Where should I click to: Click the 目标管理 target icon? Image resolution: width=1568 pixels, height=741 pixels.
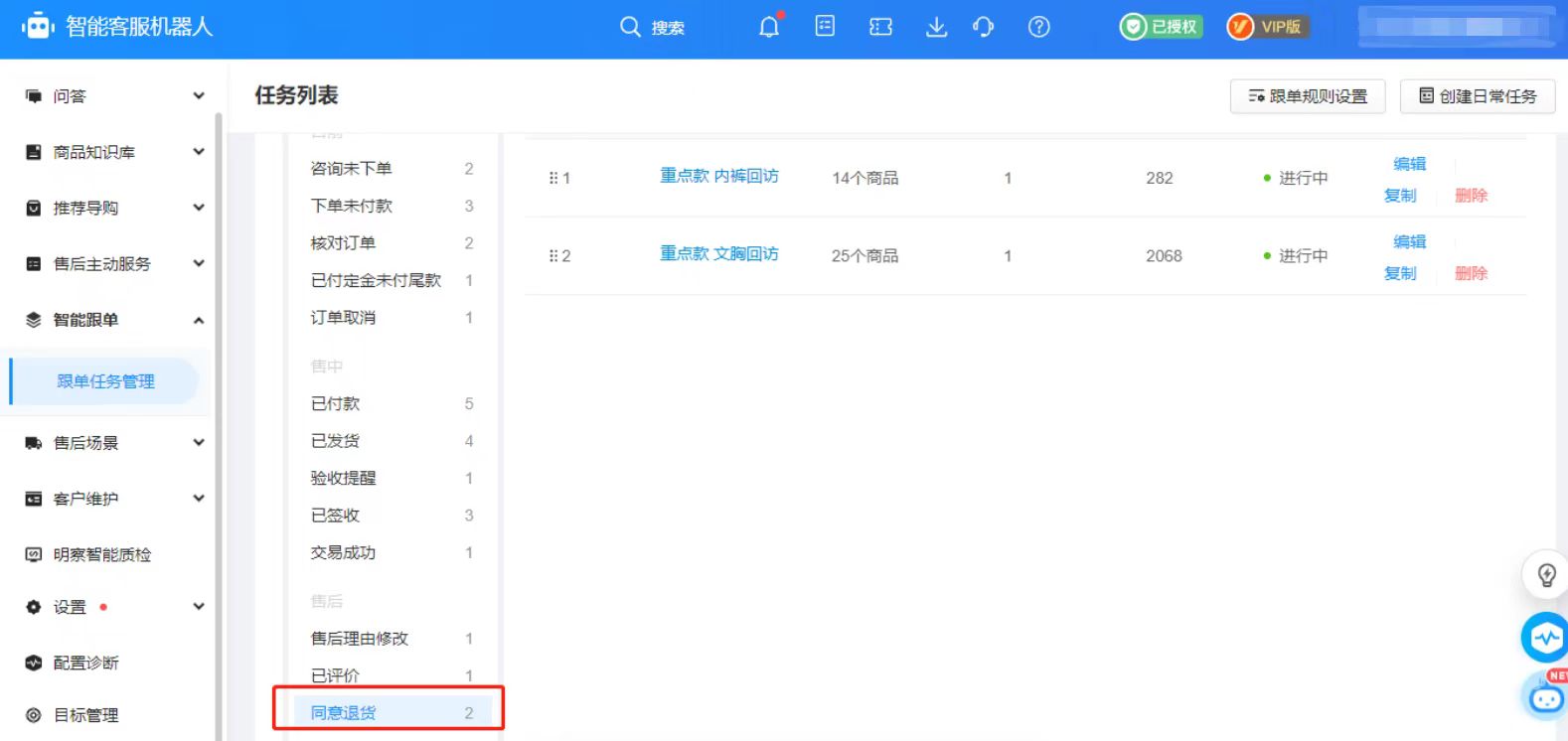coord(34,715)
